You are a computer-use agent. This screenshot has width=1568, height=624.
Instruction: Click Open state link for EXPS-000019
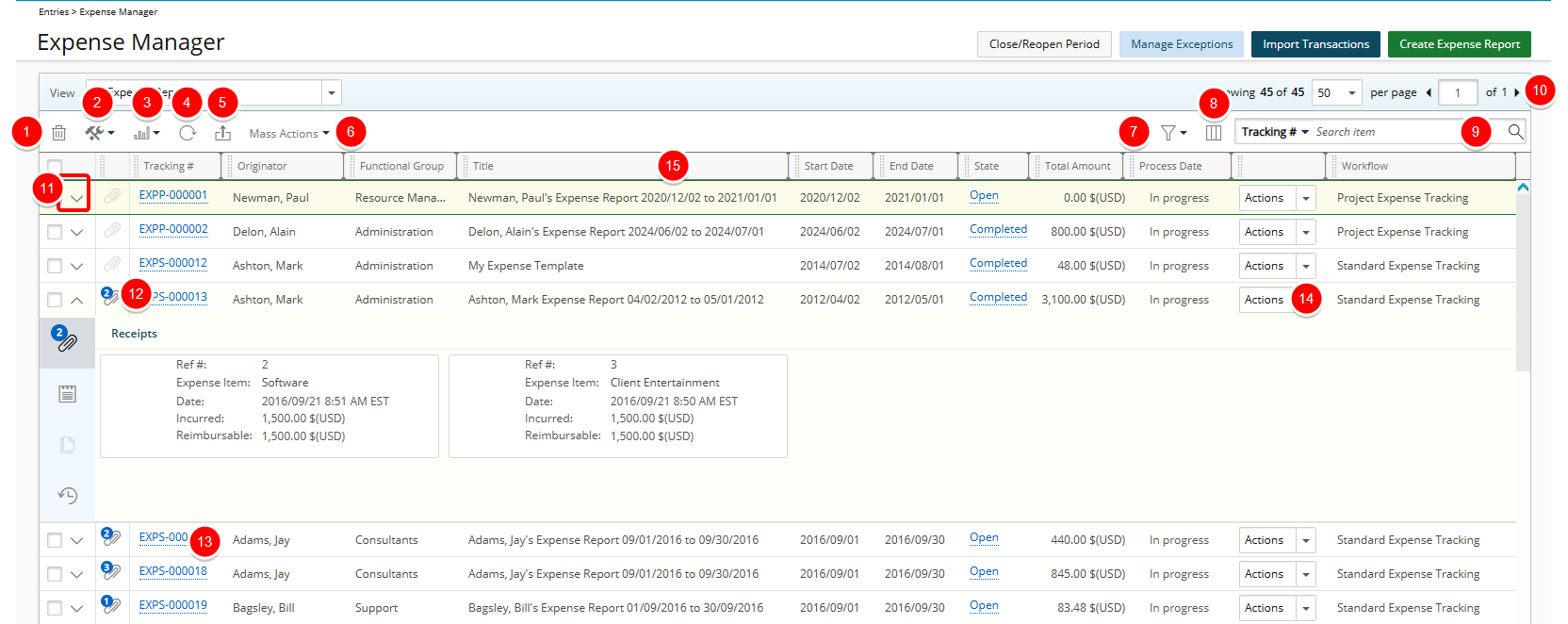click(984, 605)
